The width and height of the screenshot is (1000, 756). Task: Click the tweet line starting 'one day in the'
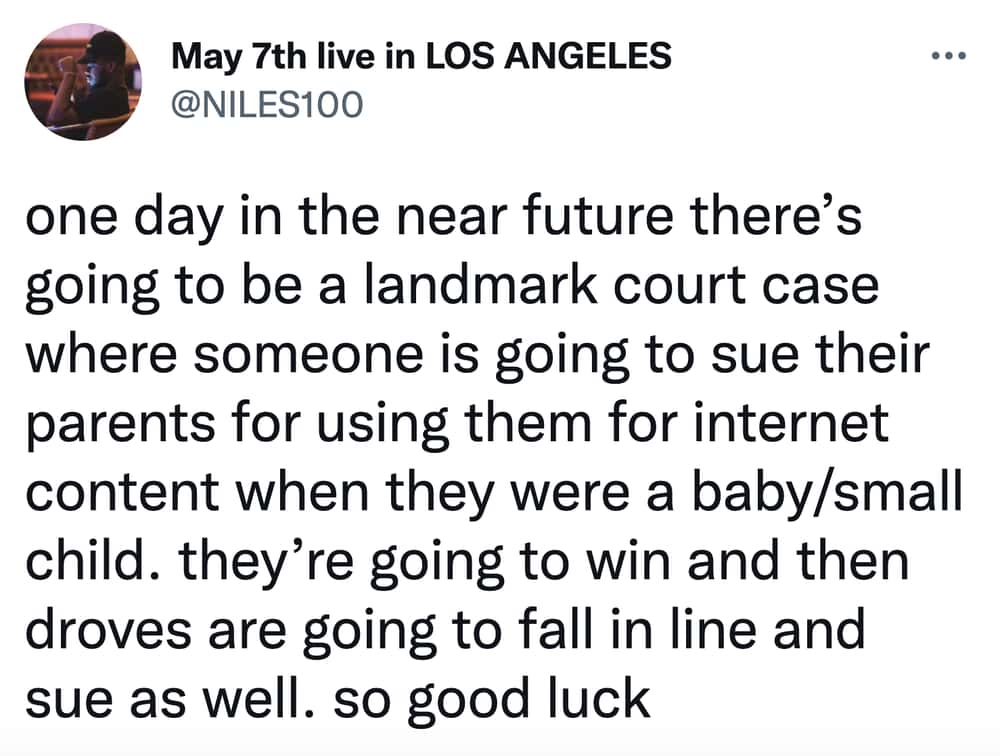coord(444,217)
